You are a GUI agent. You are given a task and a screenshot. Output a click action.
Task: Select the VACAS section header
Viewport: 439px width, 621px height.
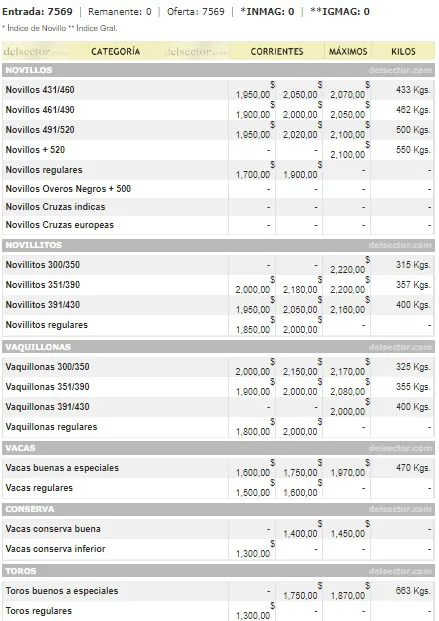218,448
